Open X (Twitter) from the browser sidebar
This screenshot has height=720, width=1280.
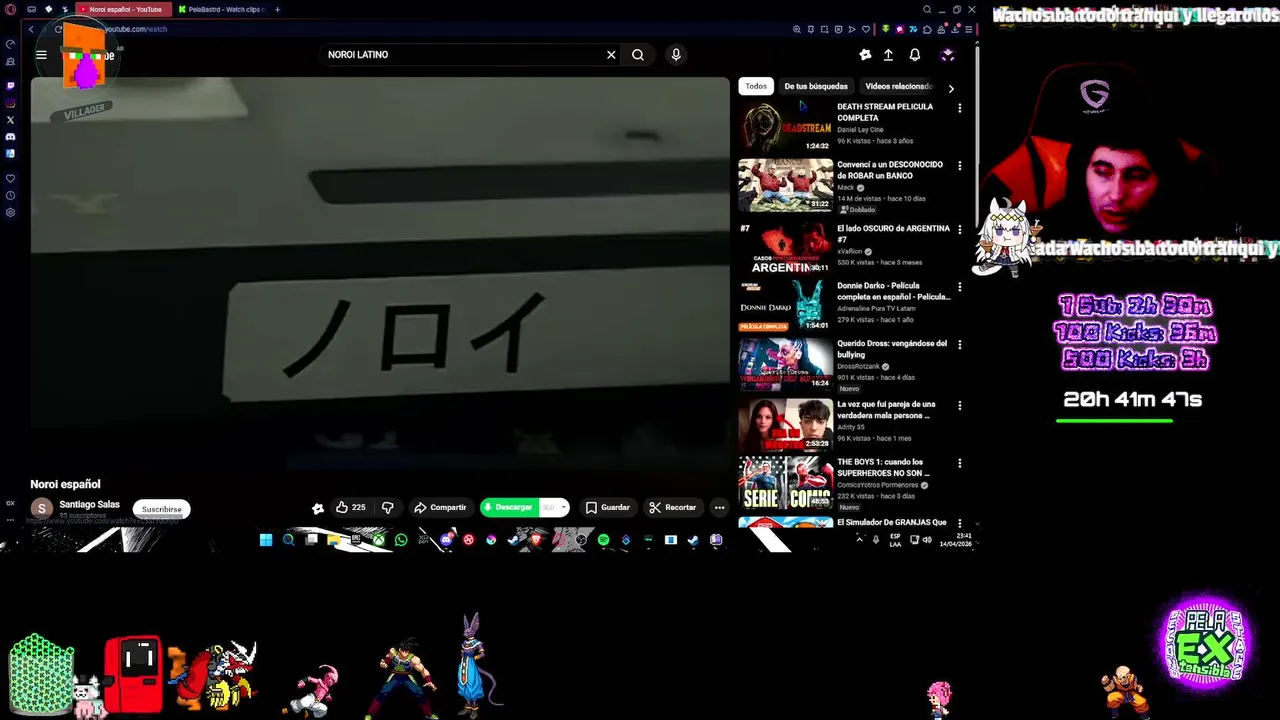pyautogui.click(x=10, y=120)
